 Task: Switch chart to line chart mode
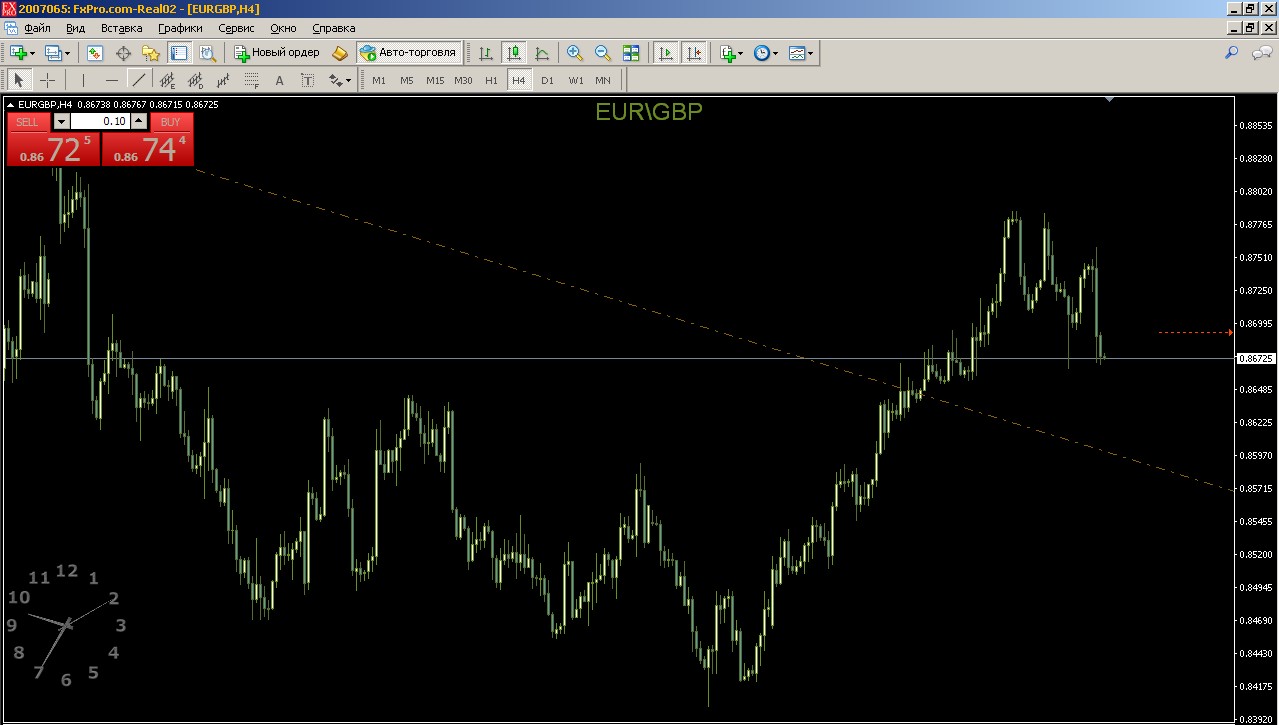542,53
